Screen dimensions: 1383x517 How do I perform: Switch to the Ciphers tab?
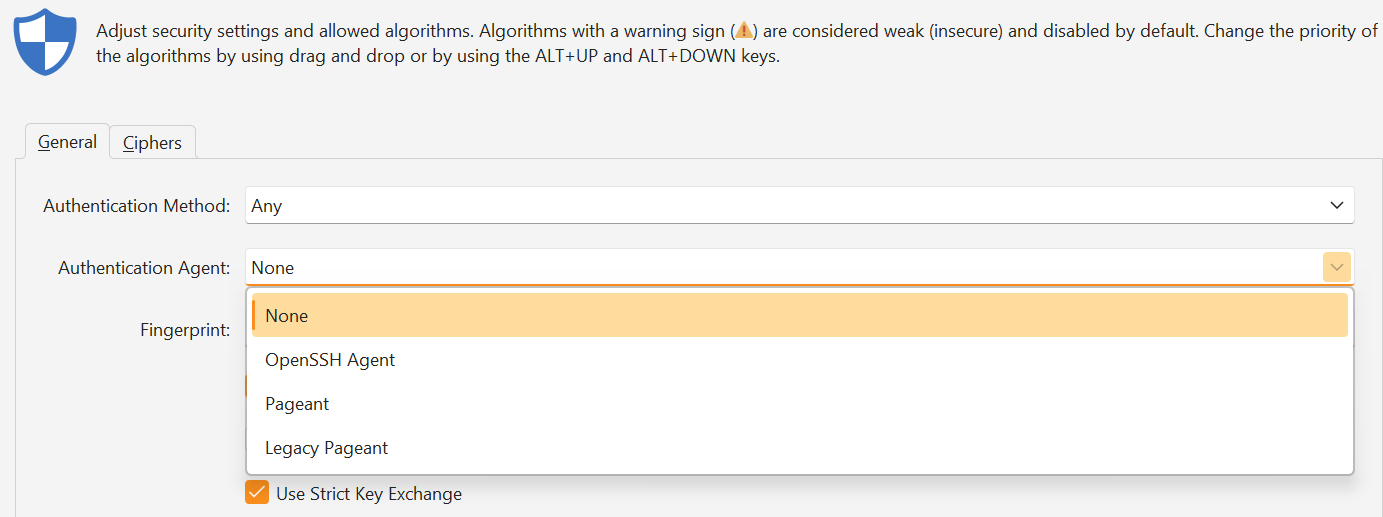coord(153,142)
